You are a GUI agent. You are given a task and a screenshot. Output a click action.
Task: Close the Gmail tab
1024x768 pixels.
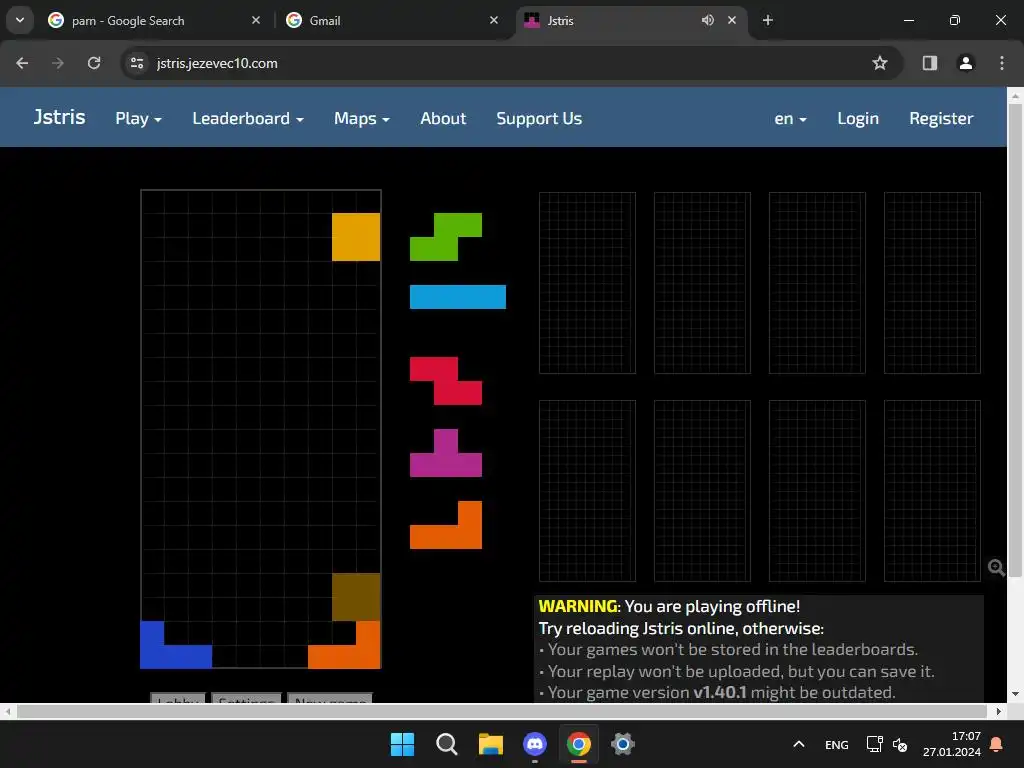coord(494,20)
